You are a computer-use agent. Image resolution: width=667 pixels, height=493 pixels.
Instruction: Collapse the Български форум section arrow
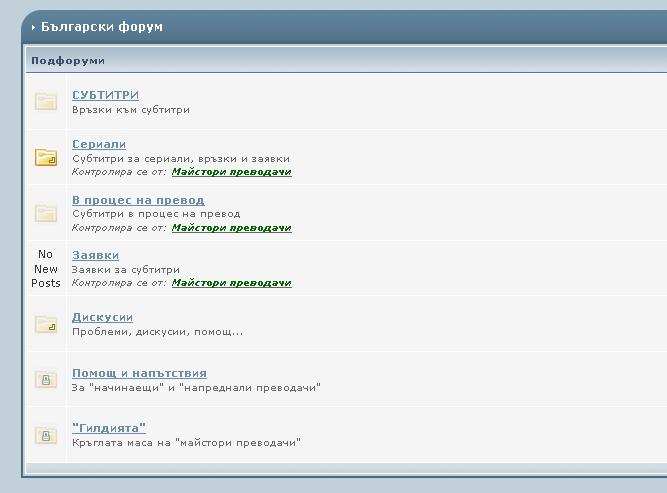click(x=33, y=28)
